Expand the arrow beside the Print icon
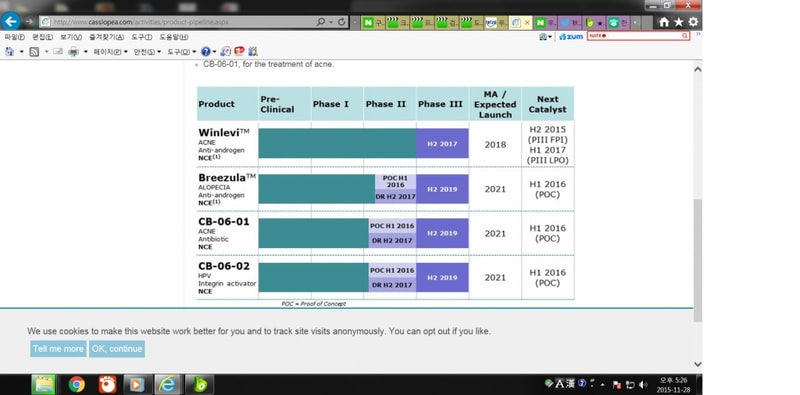The width and height of the screenshot is (800, 395). tap(85, 52)
